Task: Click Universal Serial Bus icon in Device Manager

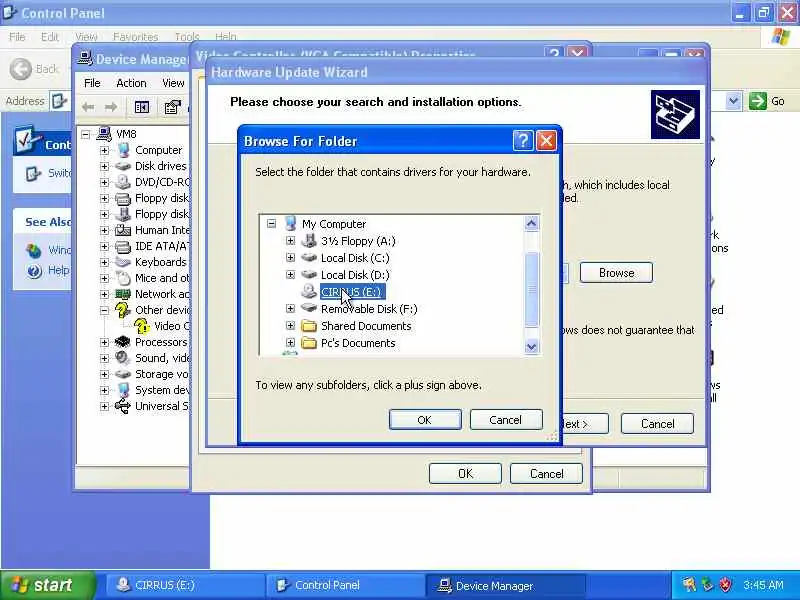Action: [123, 406]
